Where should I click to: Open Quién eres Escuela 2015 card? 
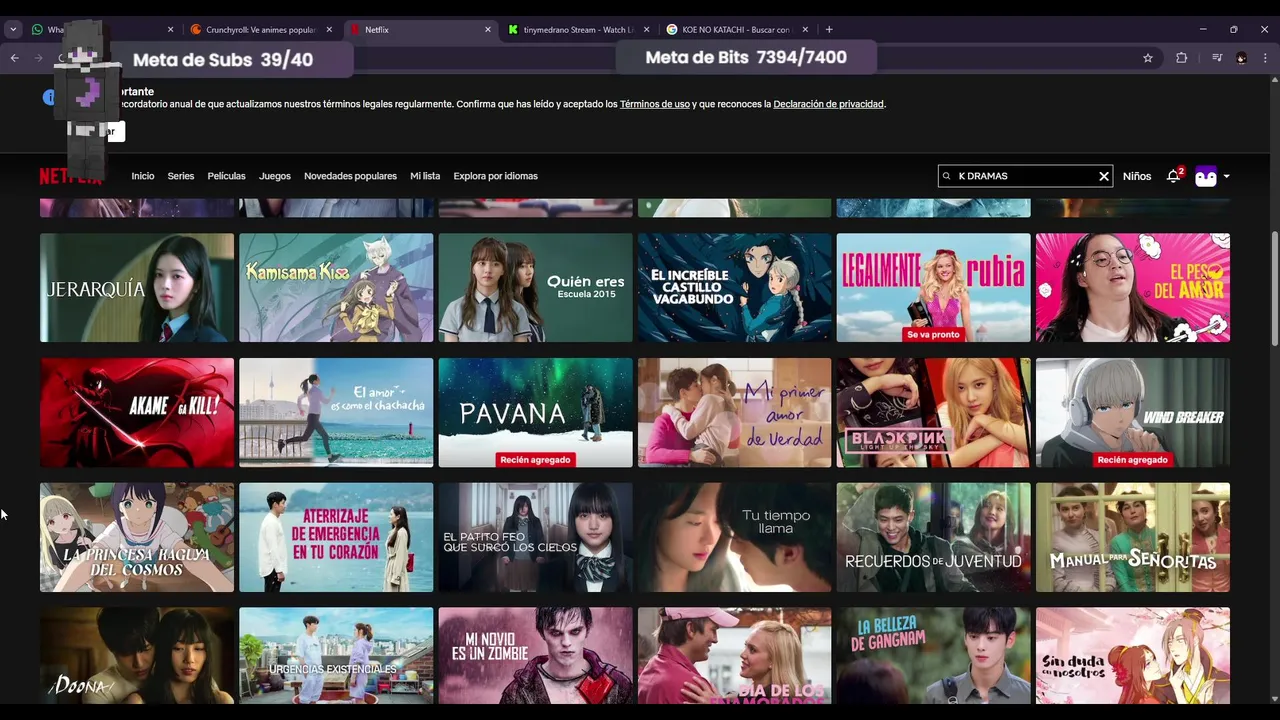(535, 288)
